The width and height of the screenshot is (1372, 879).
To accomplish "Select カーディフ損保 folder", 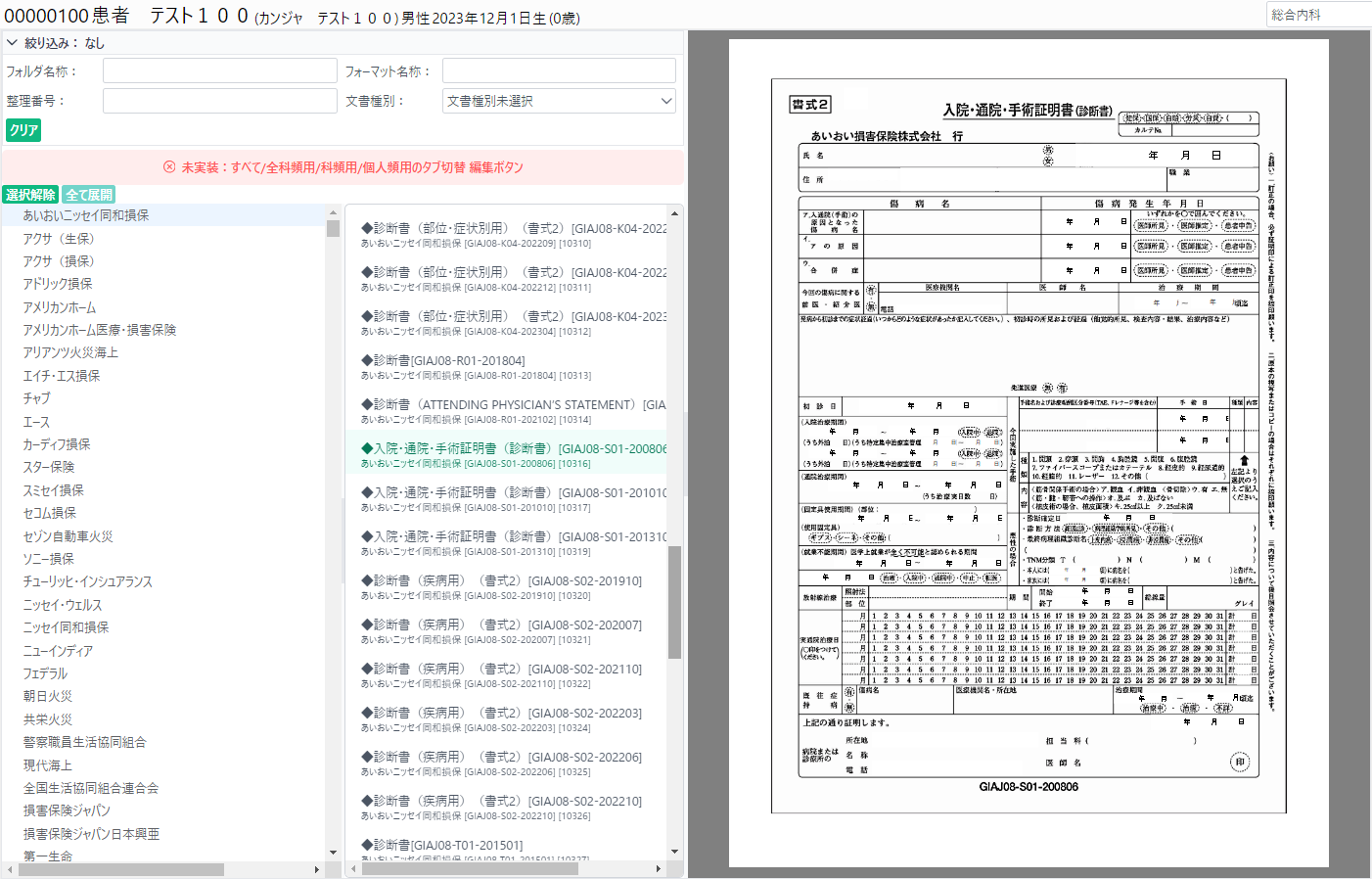I will [164, 444].
